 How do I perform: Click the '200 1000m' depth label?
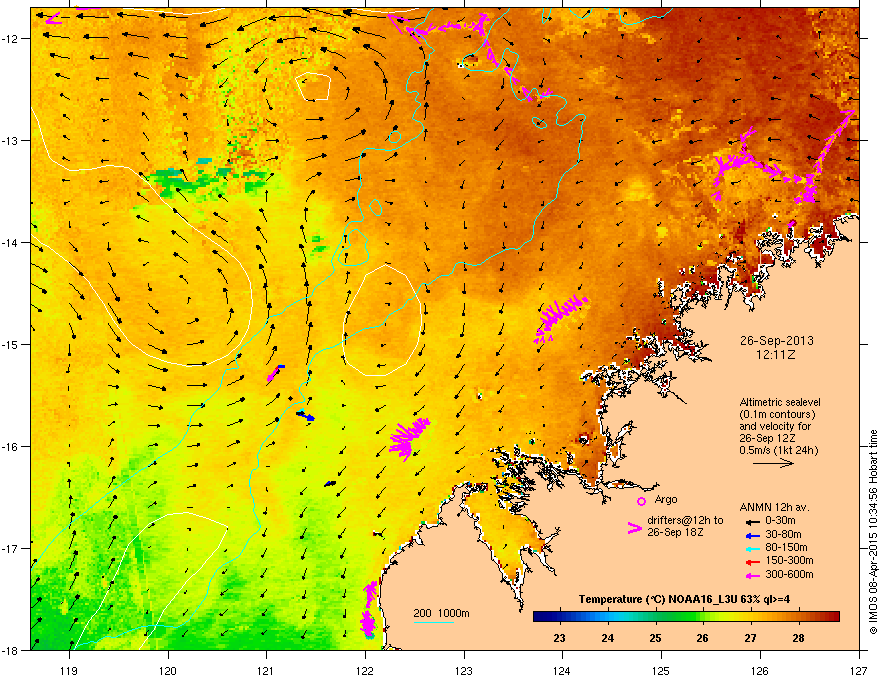coord(442,613)
